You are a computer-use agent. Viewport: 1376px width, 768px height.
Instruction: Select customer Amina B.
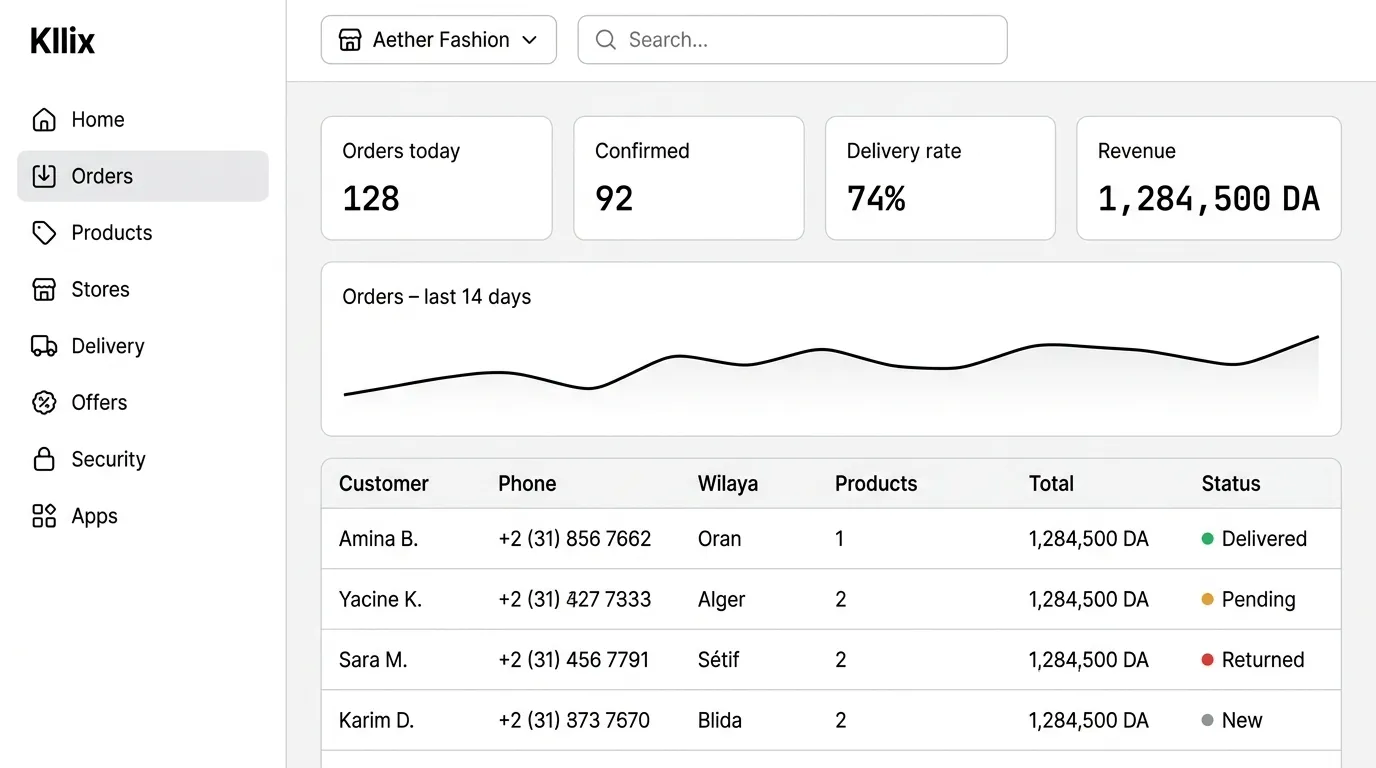pos(379,539)
